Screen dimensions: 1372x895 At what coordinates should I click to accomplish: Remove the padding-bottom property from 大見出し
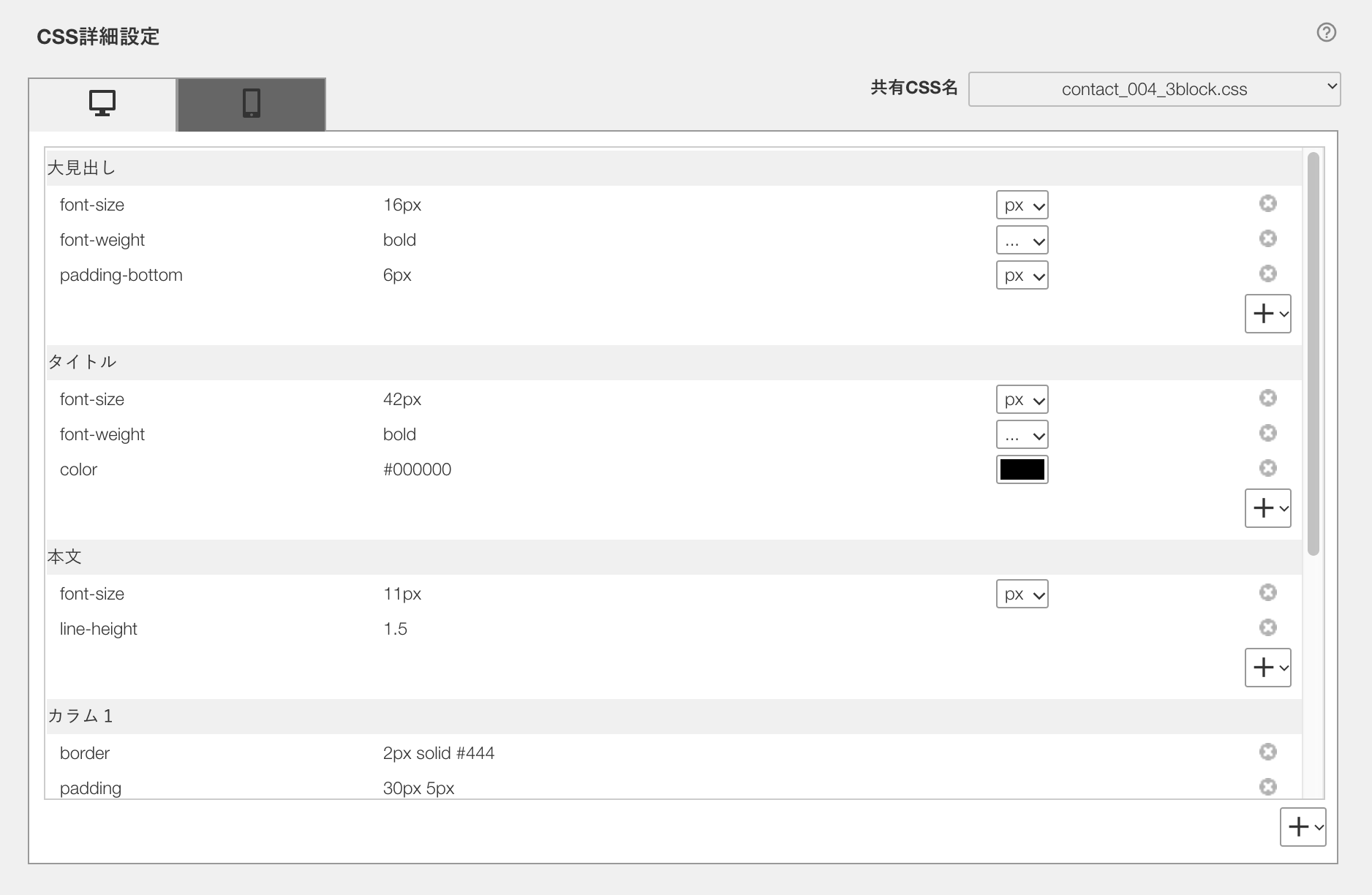pos(1268,273)
